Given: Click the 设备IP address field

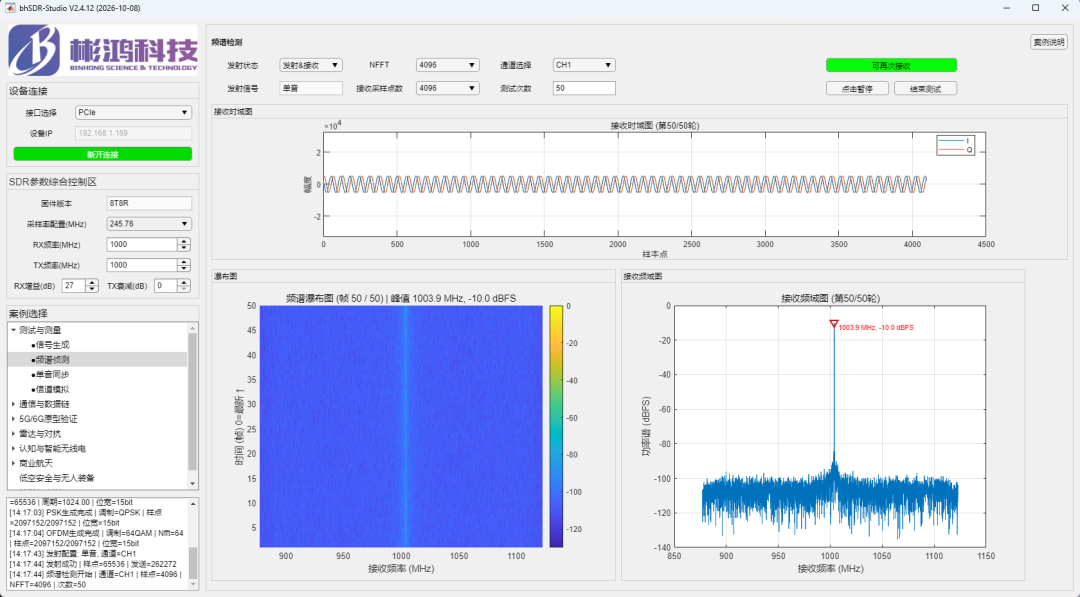Looking at the screenshot, I should click(133, 133).
